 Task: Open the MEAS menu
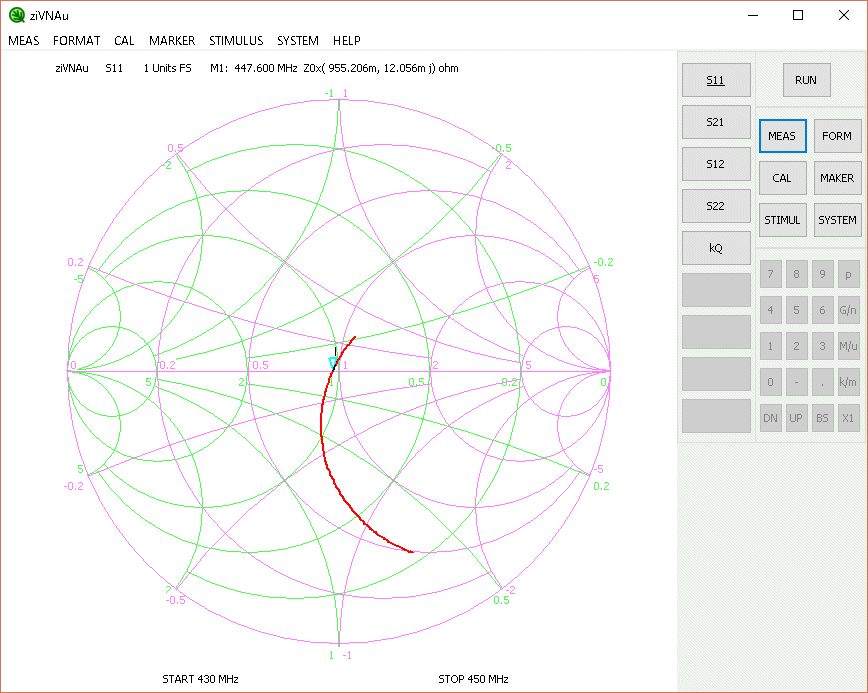(24, 40)
